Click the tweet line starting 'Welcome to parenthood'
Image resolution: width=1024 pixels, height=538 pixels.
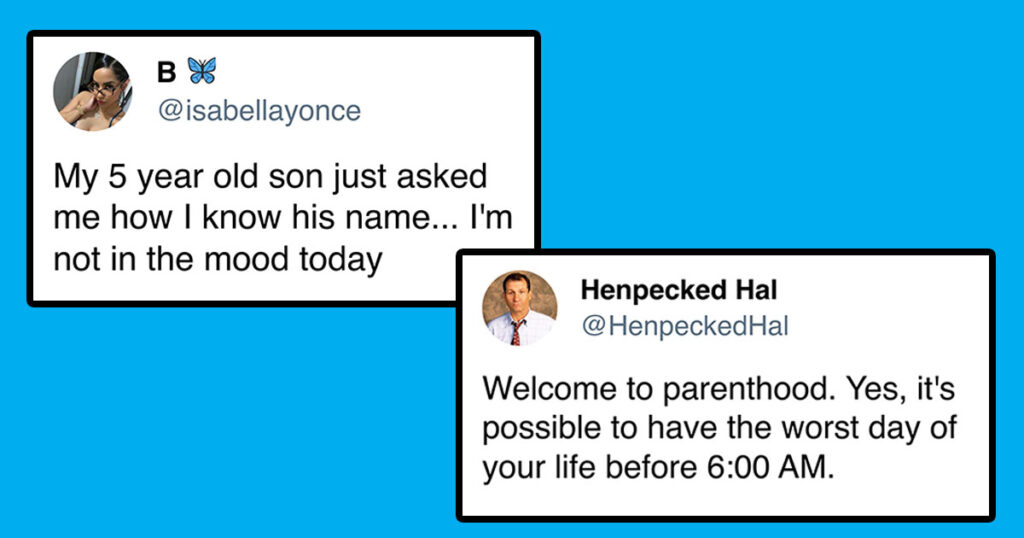718,389
